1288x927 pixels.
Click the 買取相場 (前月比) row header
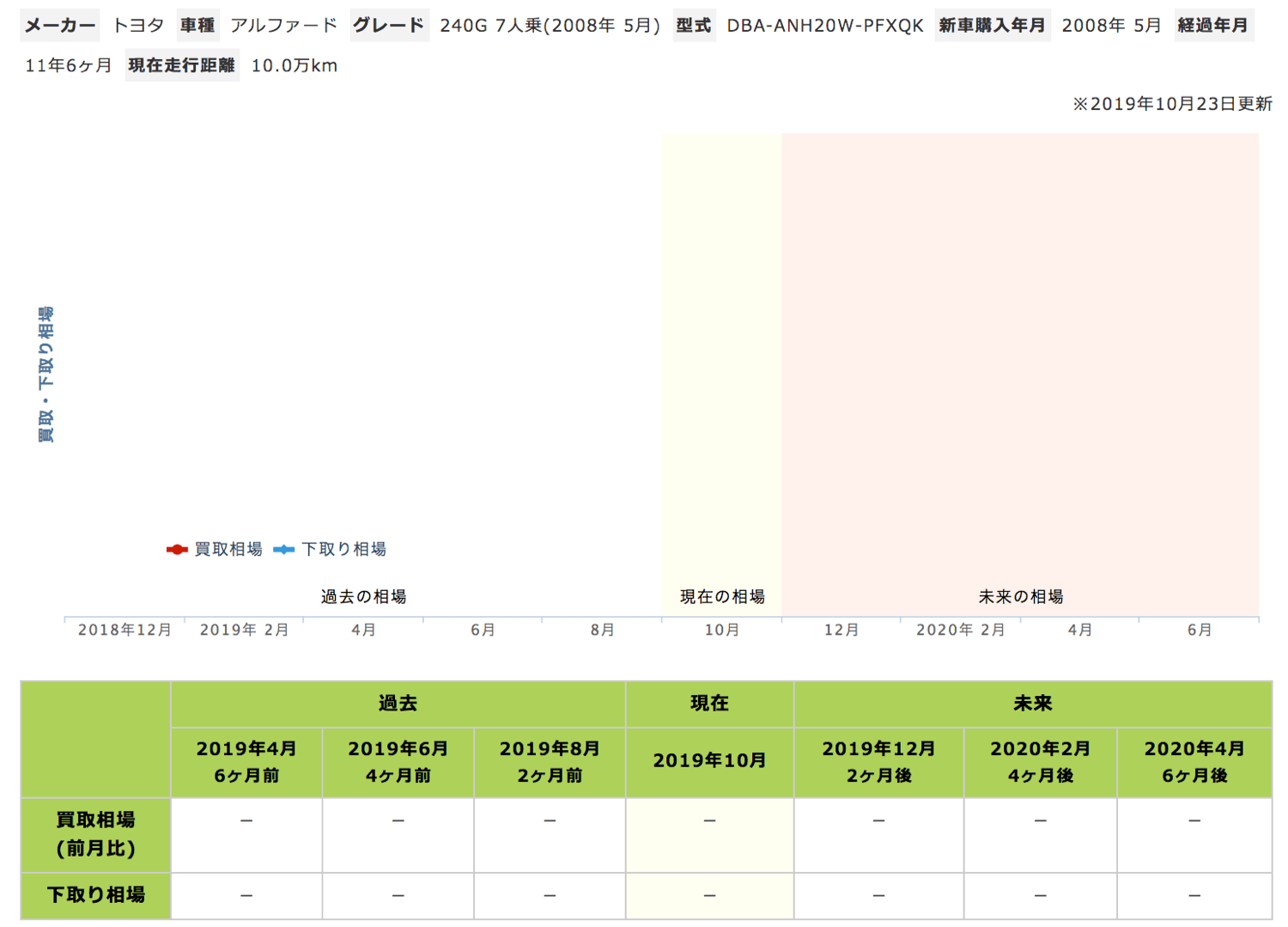[95, 834]
